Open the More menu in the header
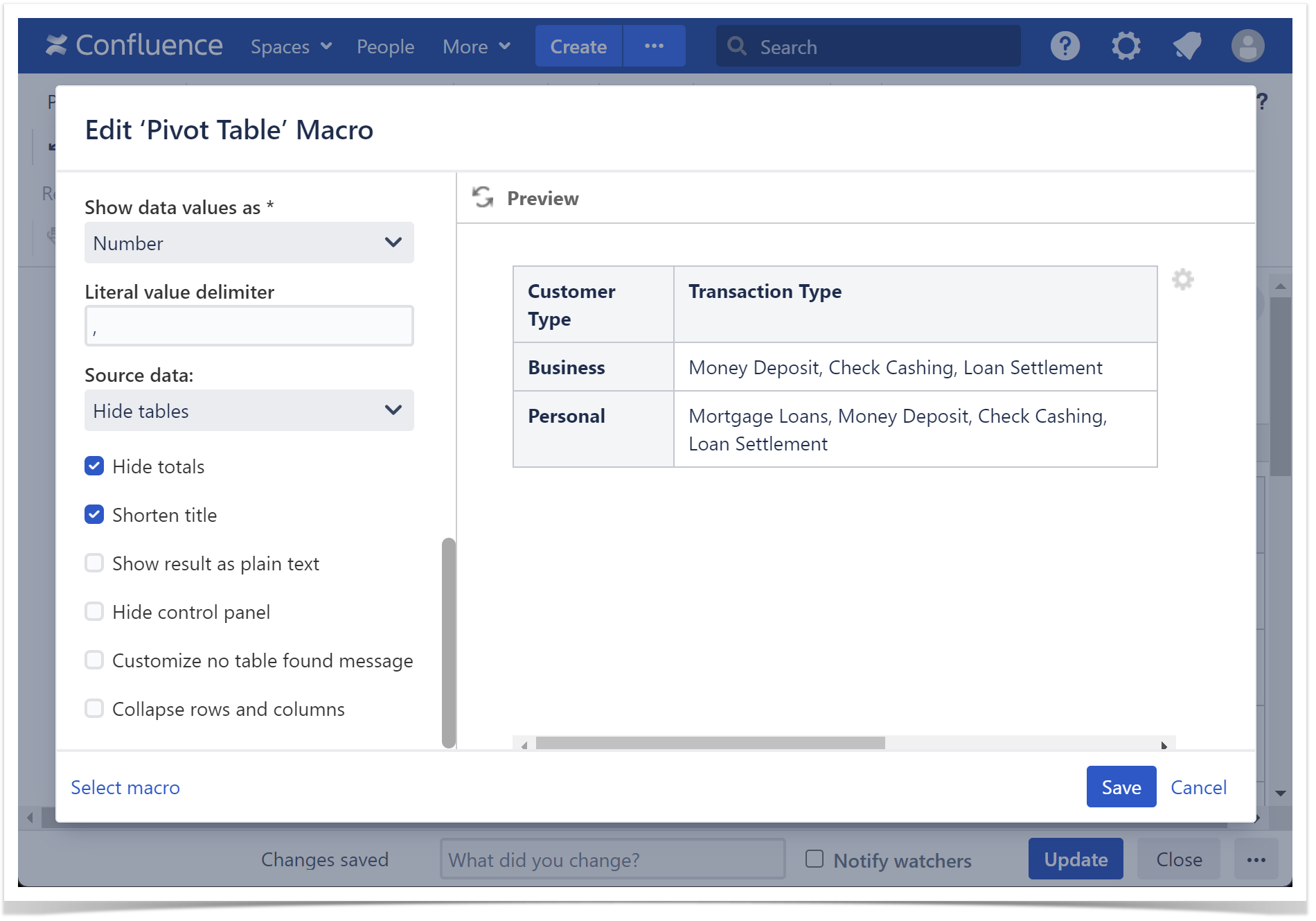 pyautogui.click(x=477, y=46)
